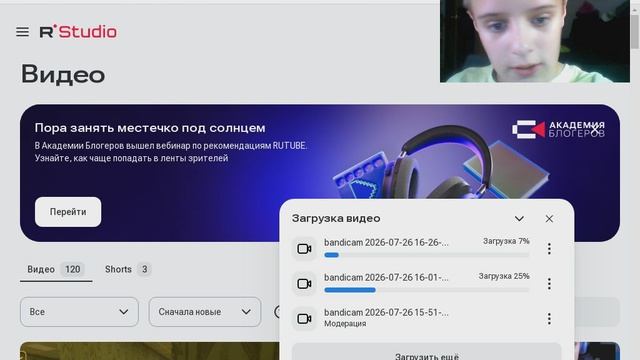The image size is (640, 360).
Task: Click the video icon of bandicam 15-51 upload
Action: tap(304, 318)
